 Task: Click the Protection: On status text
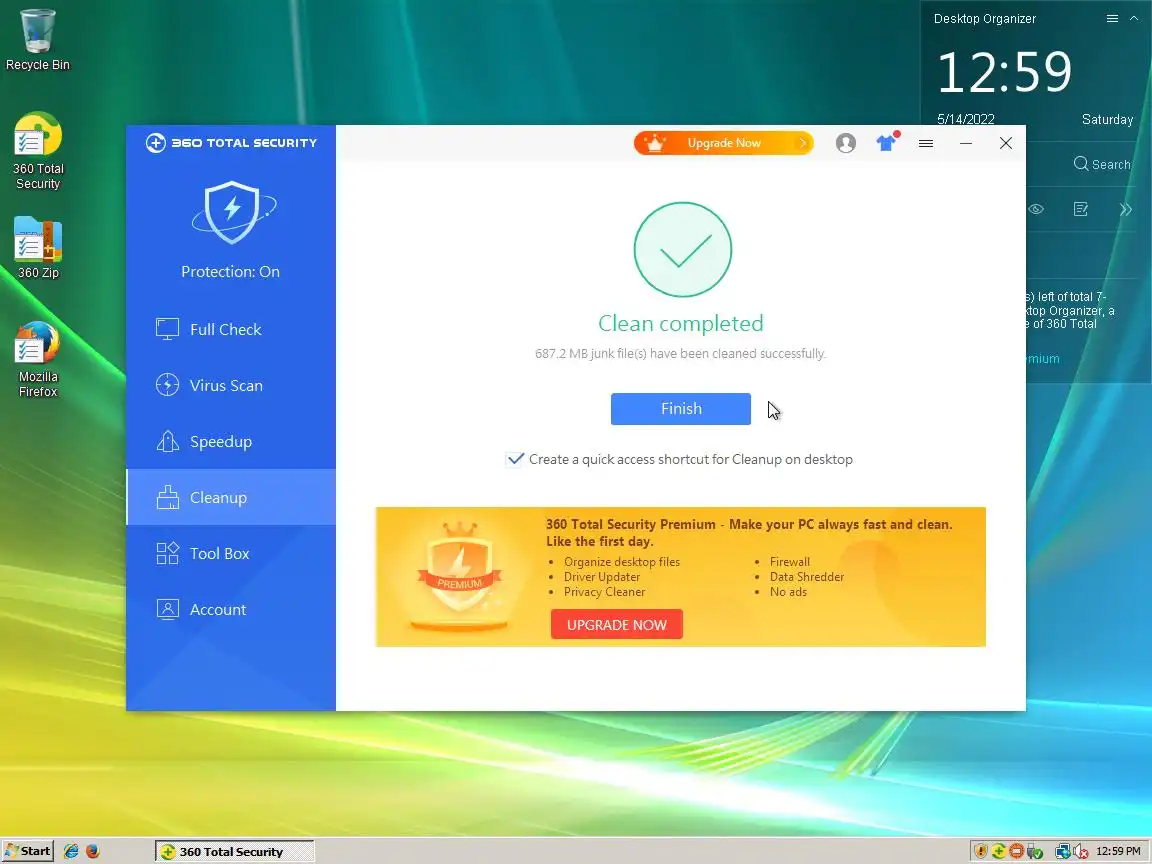coord(230,272)
